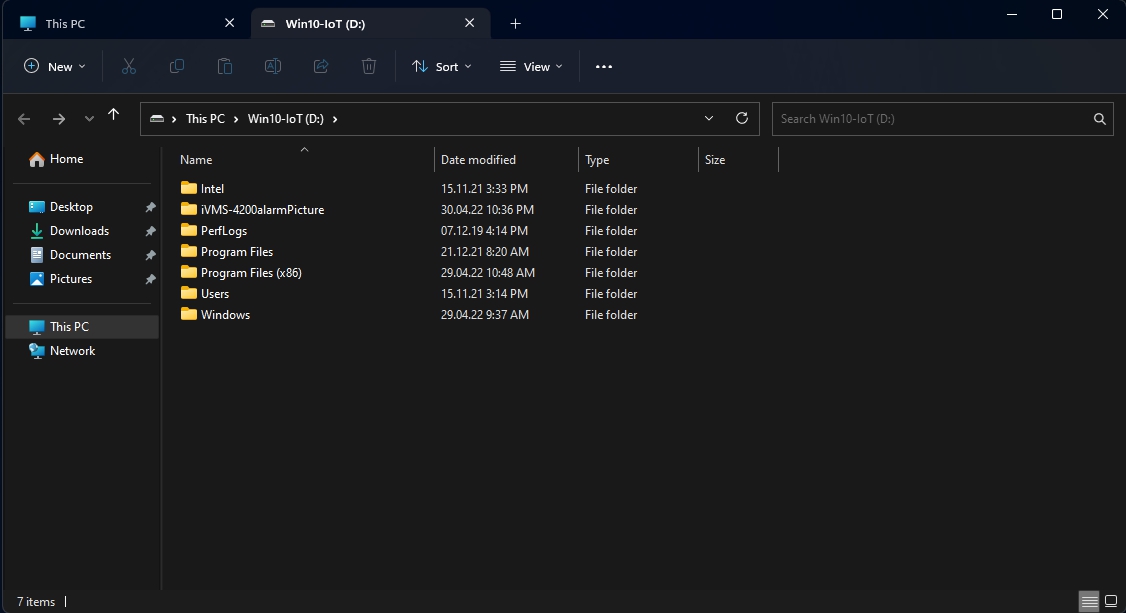Click date 30.04.22 10:36 PM
1126x613 pixels.
[x=487, y=210]
